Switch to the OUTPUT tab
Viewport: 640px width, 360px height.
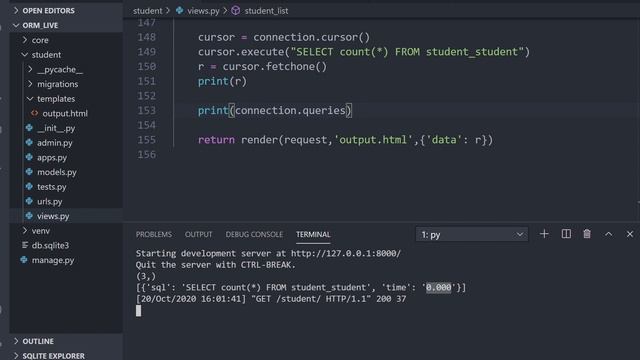[198, 234]
